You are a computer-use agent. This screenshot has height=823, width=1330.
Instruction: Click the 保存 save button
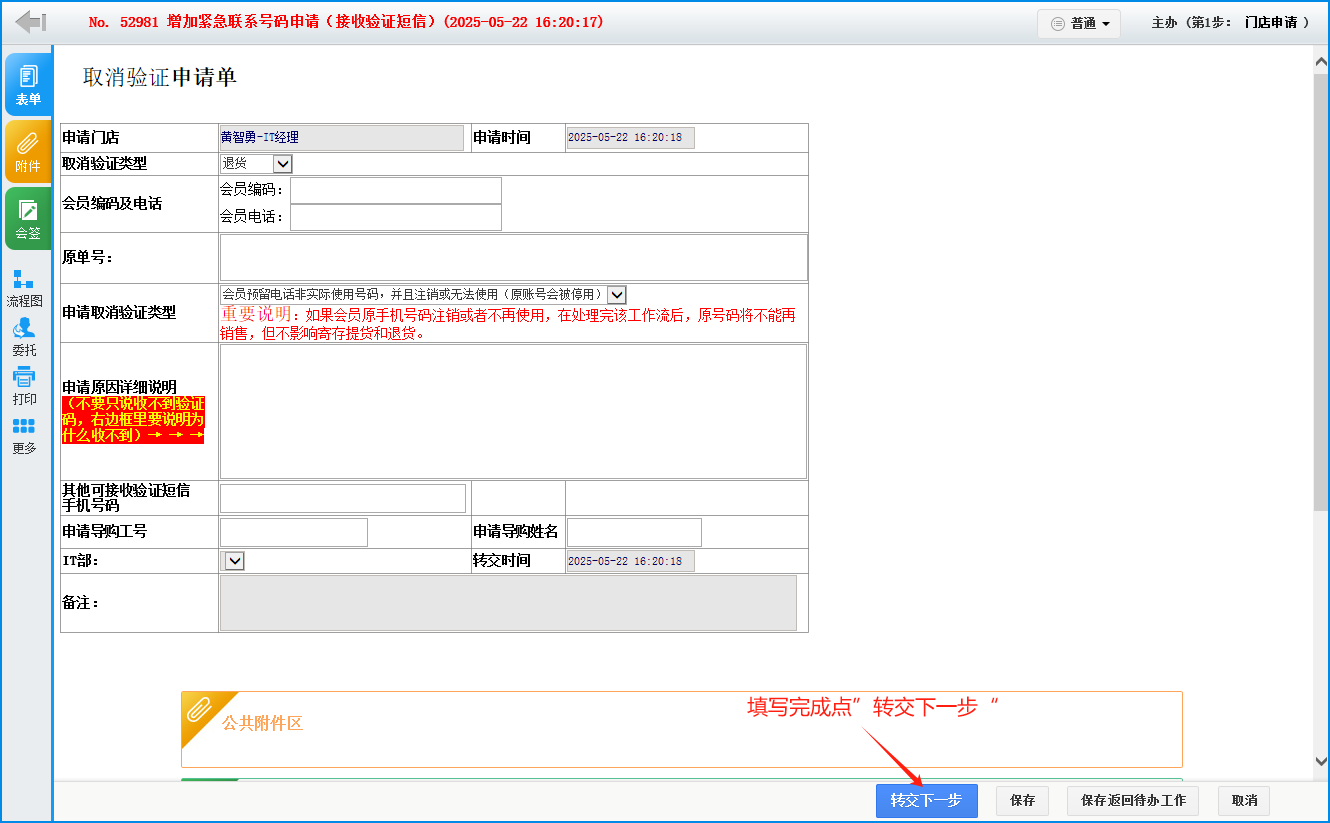click(x=1022, y=801)
